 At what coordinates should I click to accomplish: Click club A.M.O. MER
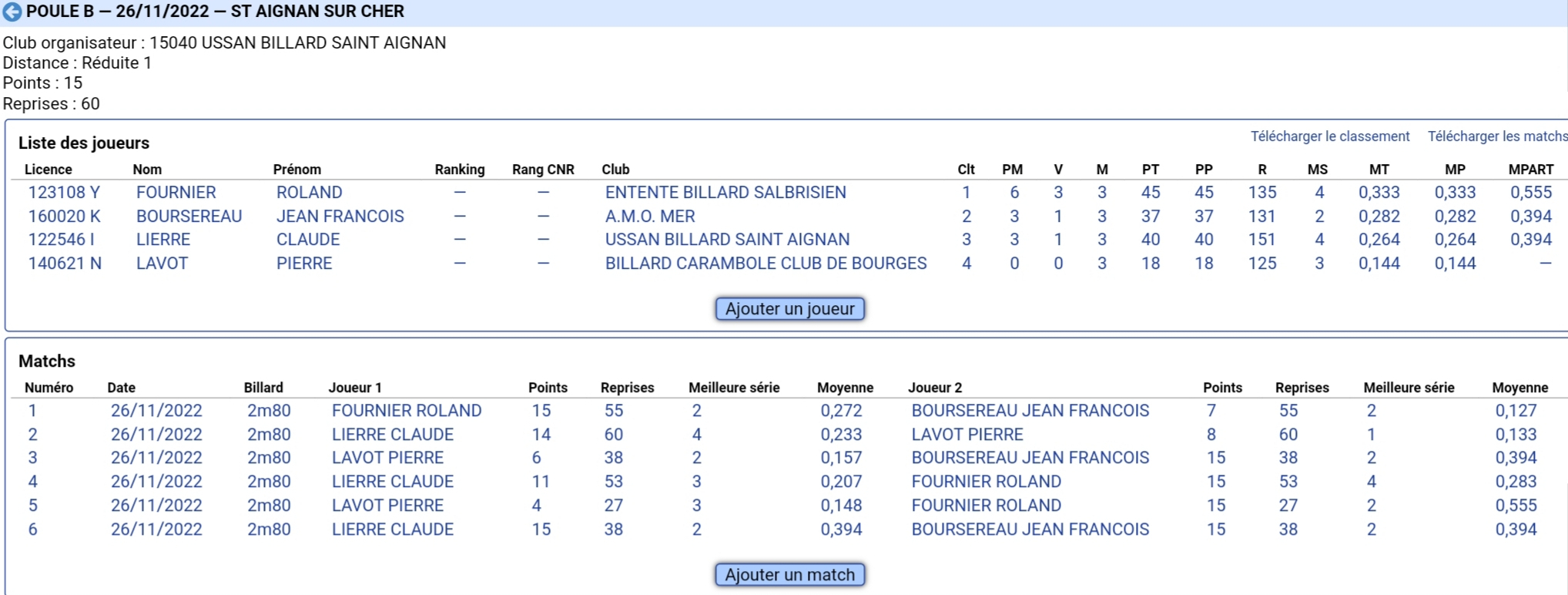[x=650, y=217]
